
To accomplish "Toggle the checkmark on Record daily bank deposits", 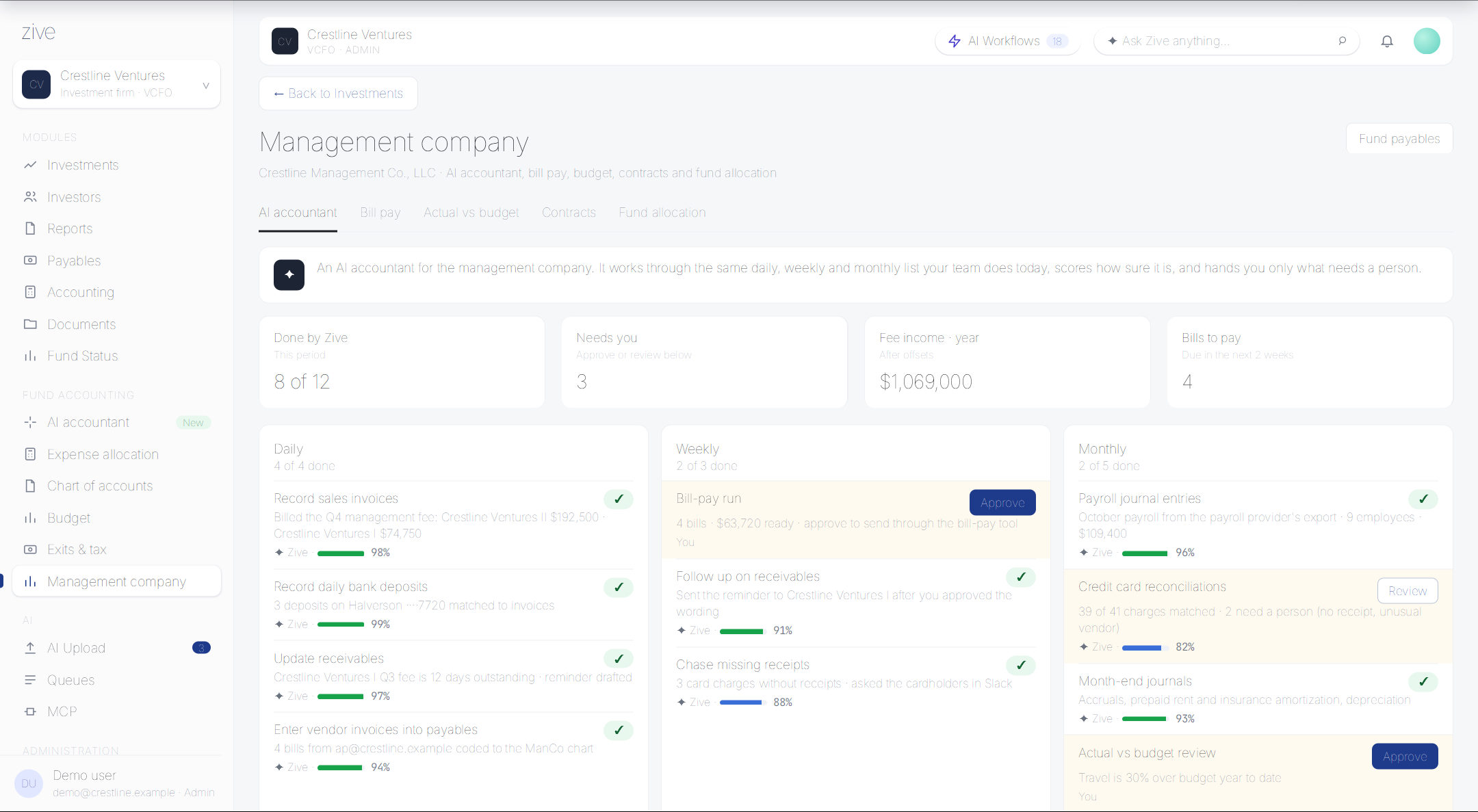I will [619, 588].
